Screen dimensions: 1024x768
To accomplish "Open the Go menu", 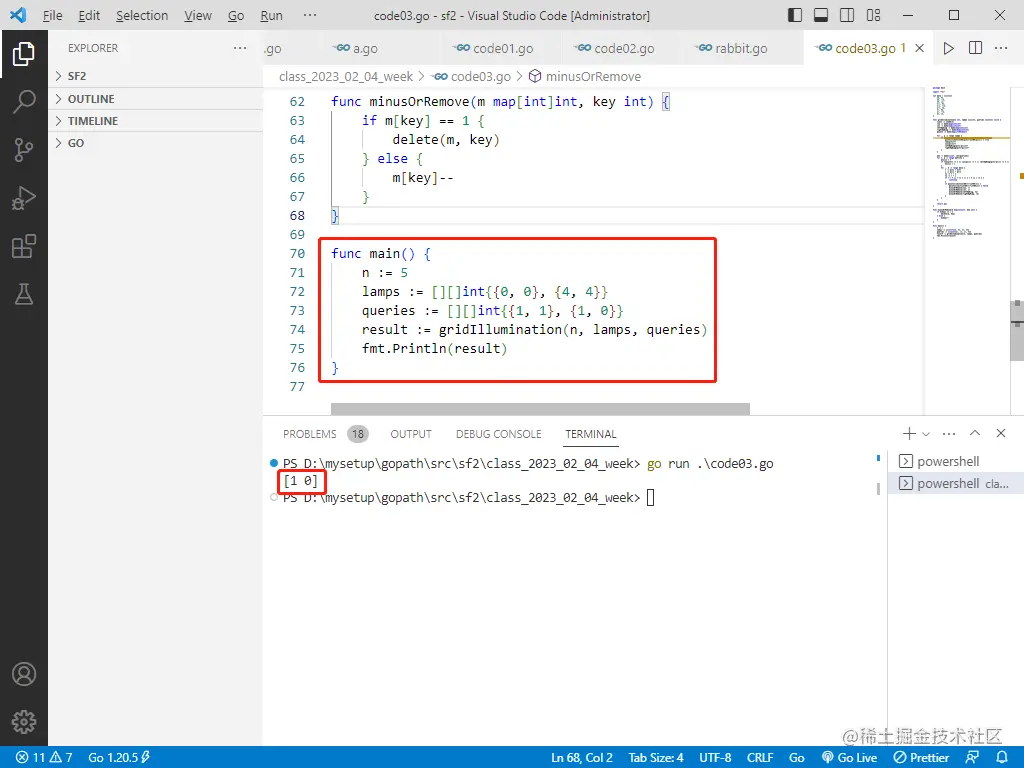I will point(236,15).
